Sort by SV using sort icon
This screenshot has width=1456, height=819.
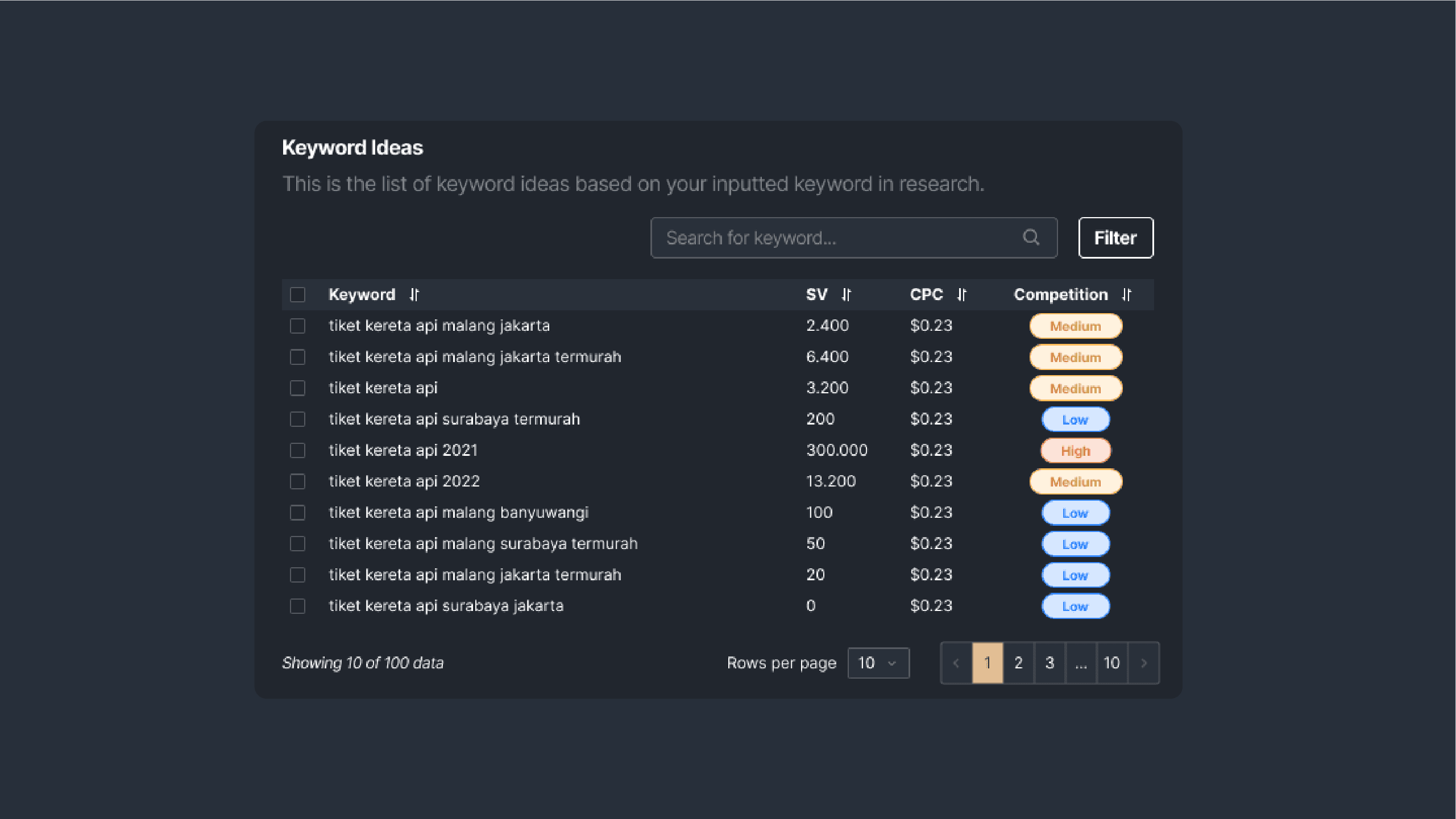[x=846, y=294]
